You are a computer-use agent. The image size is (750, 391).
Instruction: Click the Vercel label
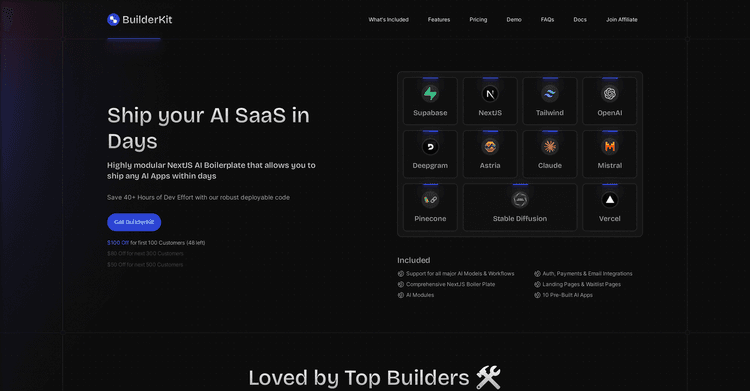click(609, 219)
